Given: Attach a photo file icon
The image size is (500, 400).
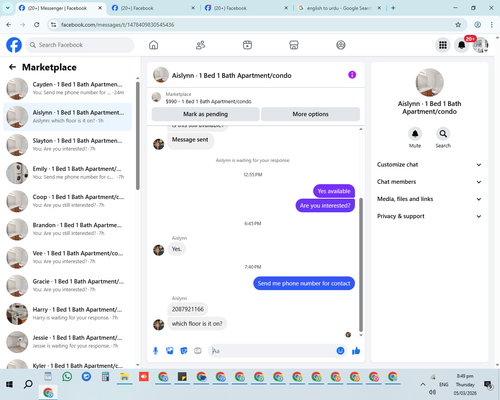Looking at the screenshot, I should point(170,351).
